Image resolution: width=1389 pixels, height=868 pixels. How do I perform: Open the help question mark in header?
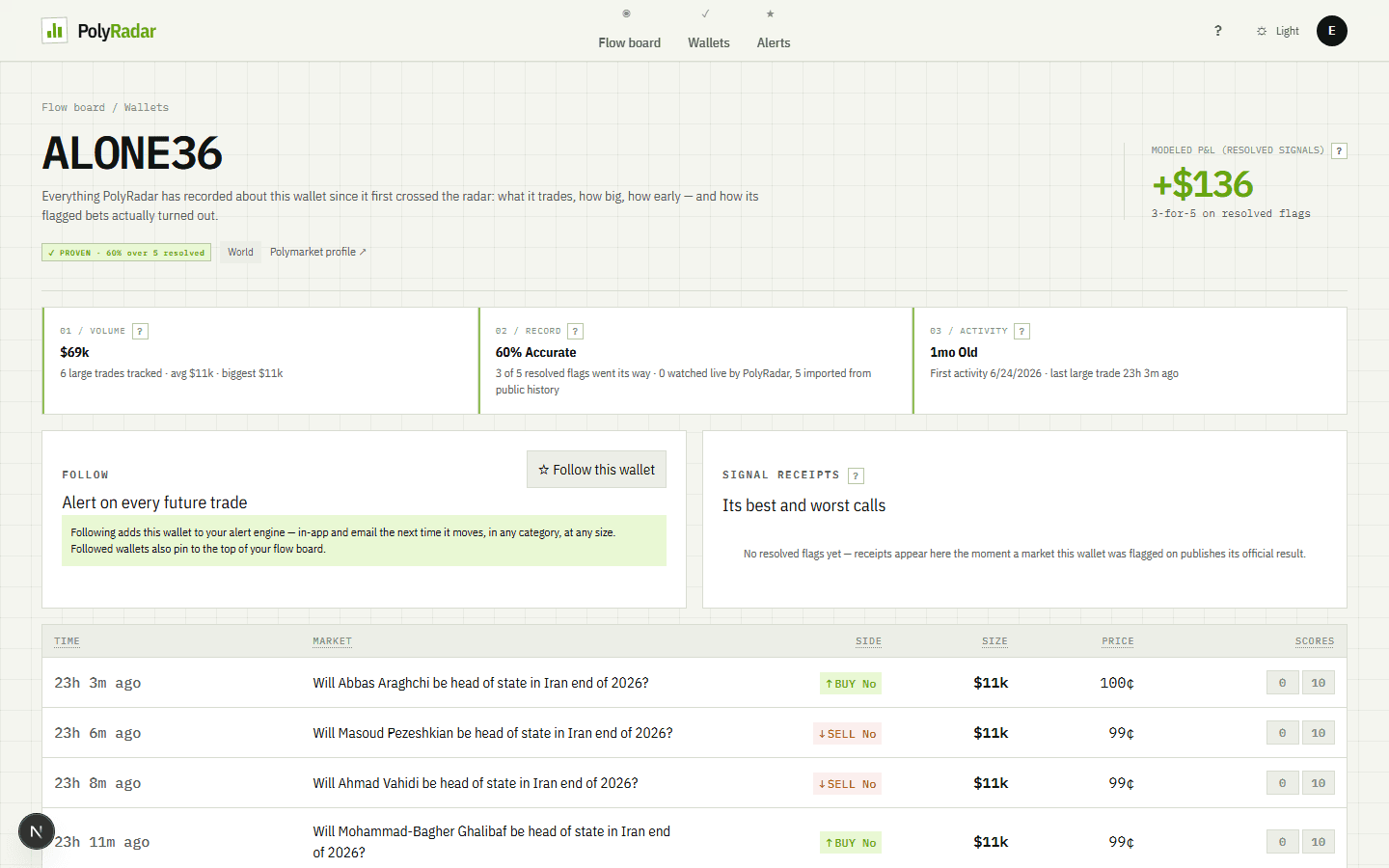coord(1217,31)
